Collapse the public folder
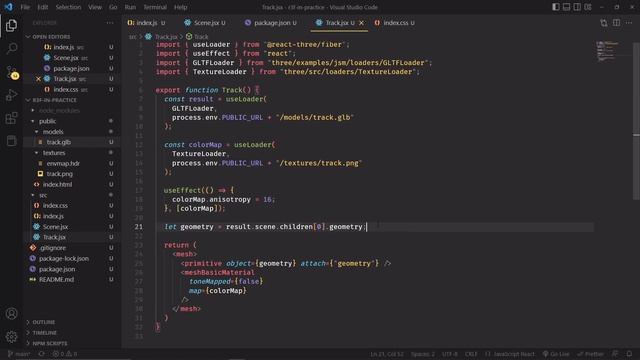Image resolution: width=640 pixels, height=360 pixels. tap(72, 121)
